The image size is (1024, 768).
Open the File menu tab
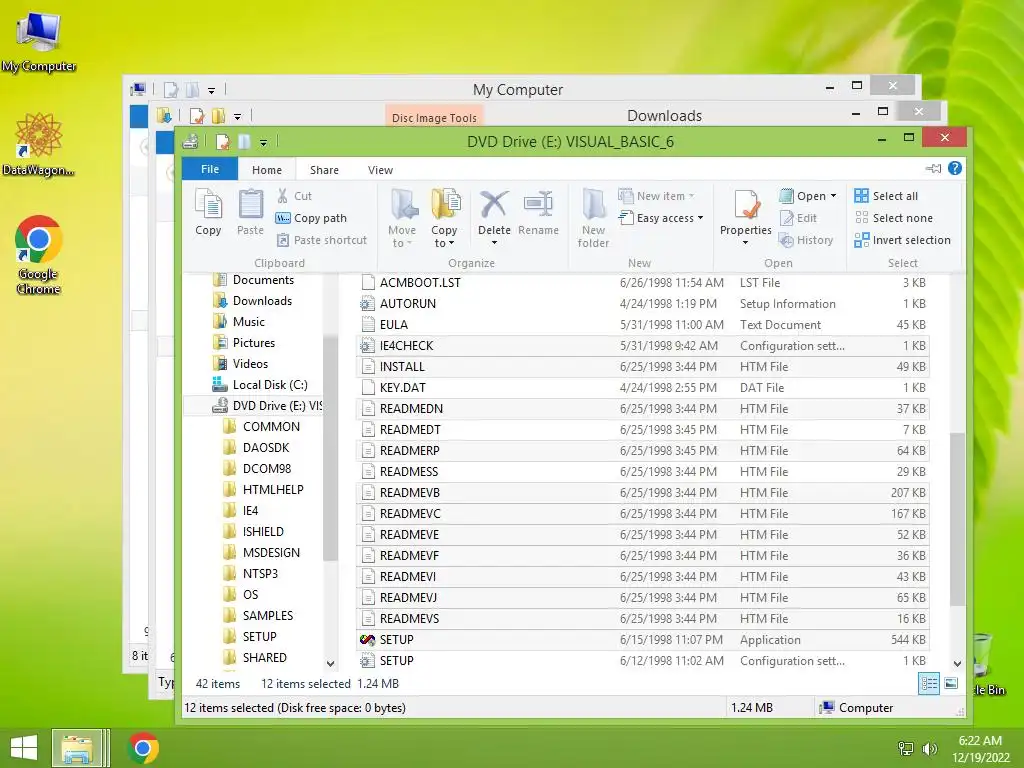pyautogui.click(x=210, y=169)
